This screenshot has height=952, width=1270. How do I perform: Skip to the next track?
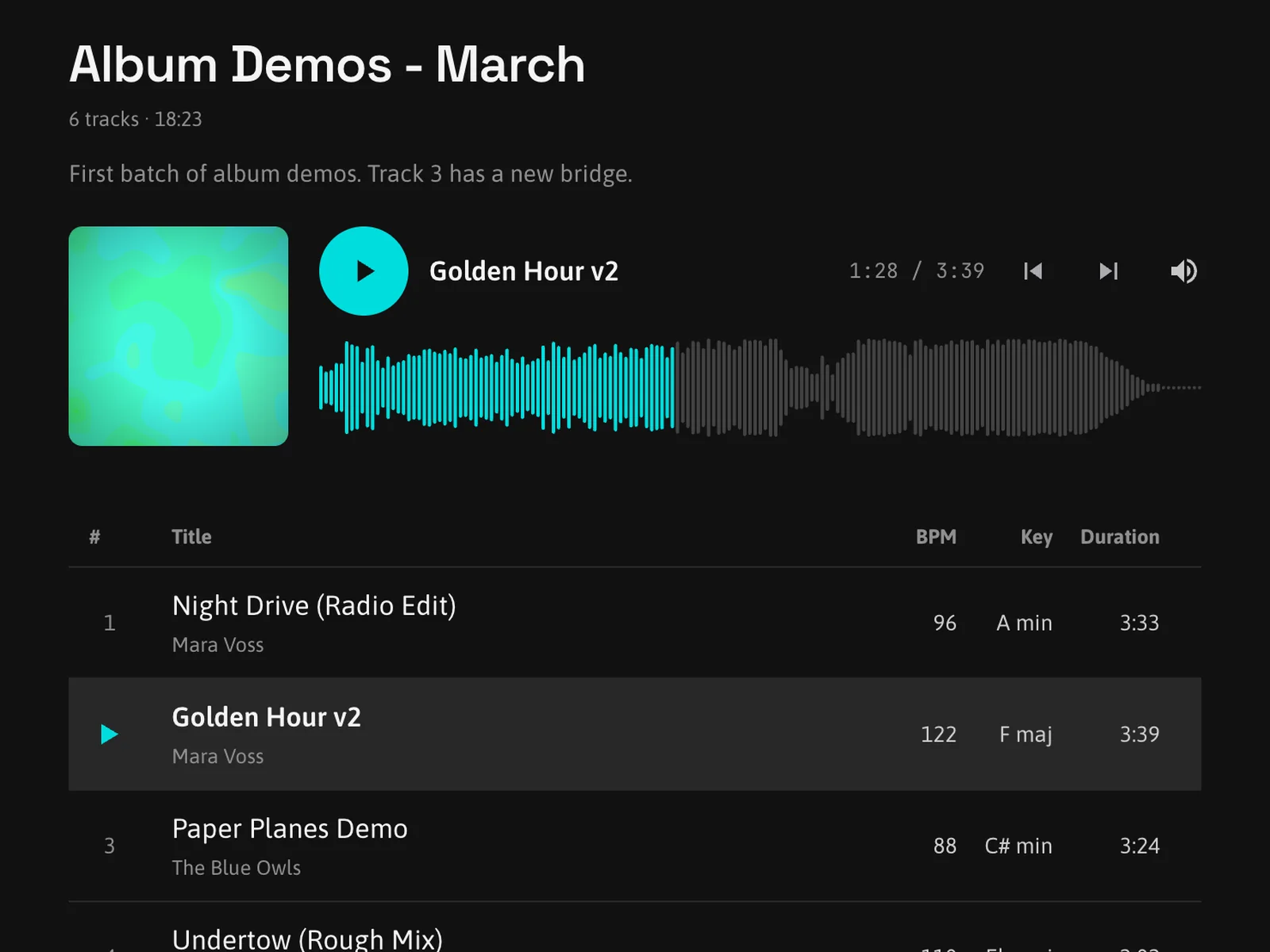pos(1108,271)
